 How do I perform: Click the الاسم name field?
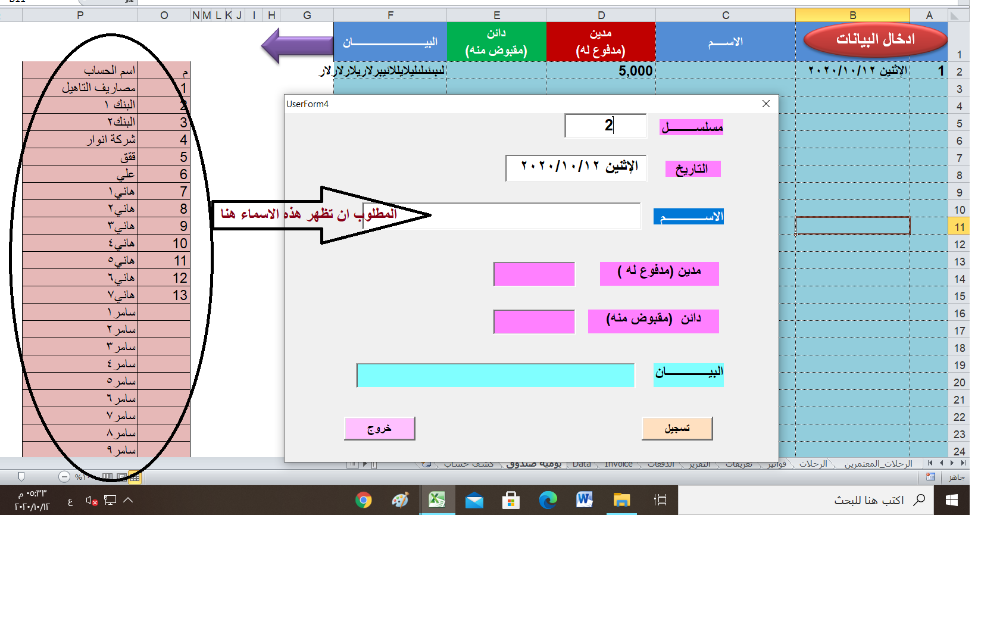click(501, 216)
